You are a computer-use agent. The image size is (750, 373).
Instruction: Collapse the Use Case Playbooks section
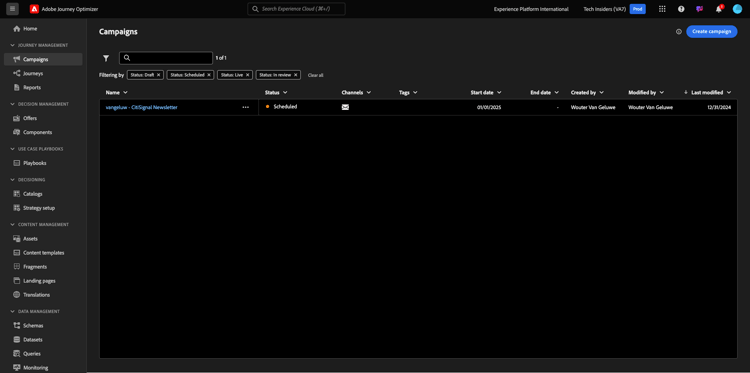click(x=12, y=149)
